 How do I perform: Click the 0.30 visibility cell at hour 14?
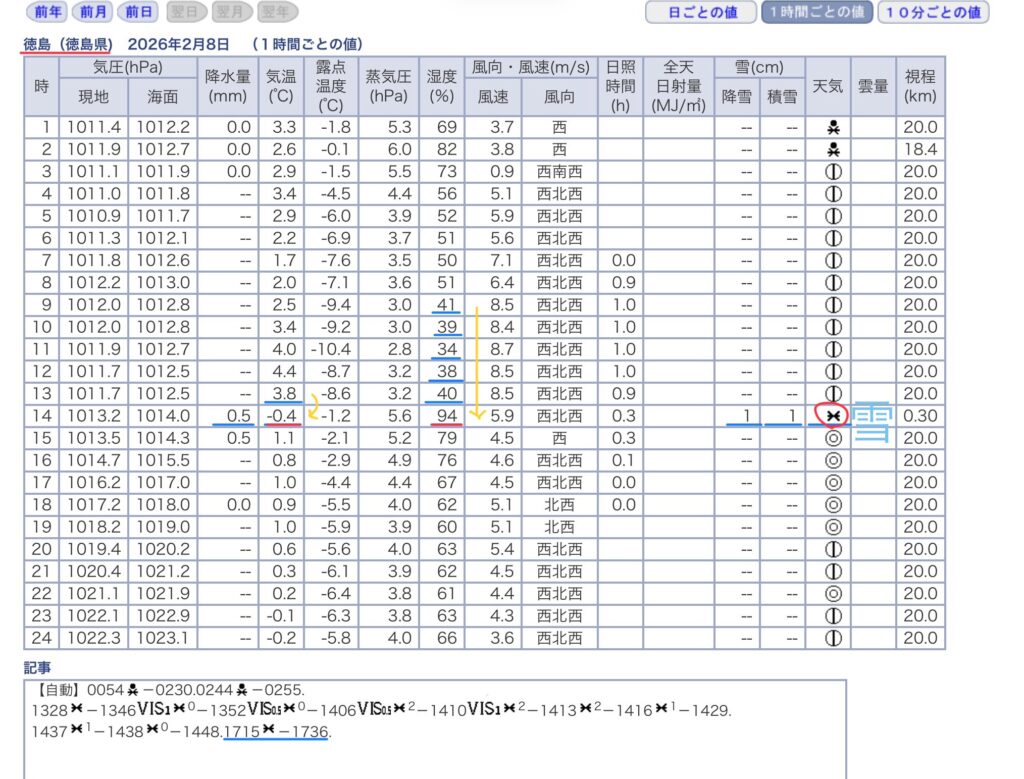pyautogui.click(x=919, y=415)
